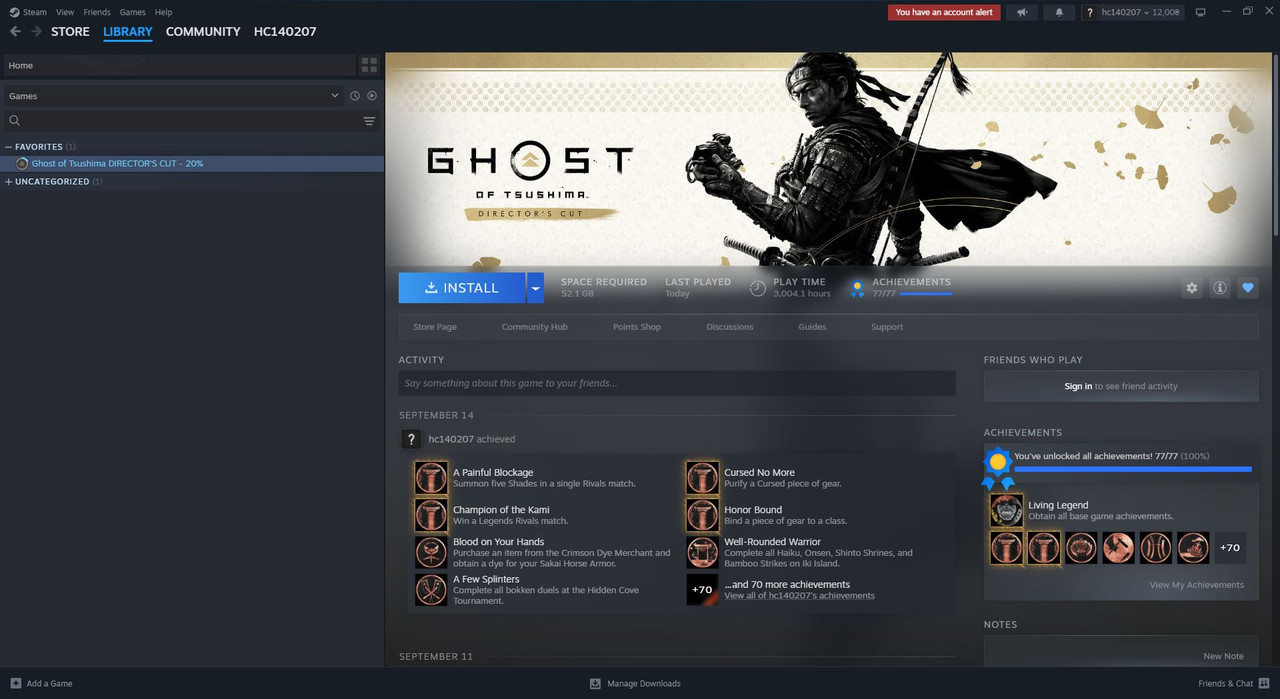This screenshot has height=699, width=1280.
Task: Toggle favorite heart icon for the game
Action: pos(1248,288)
